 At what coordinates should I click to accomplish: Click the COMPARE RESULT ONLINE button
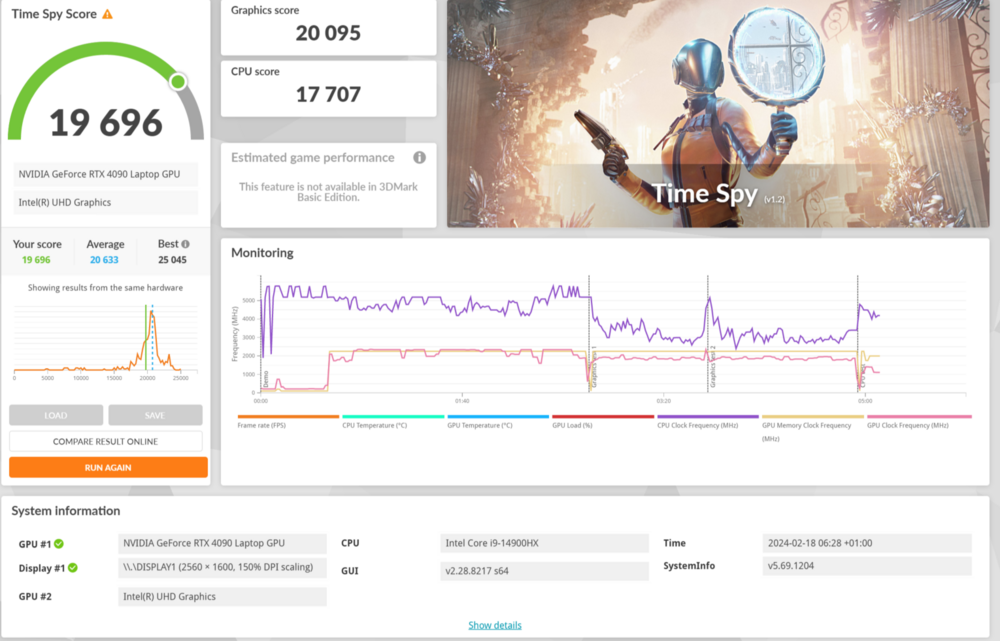(x=106, y=441)
